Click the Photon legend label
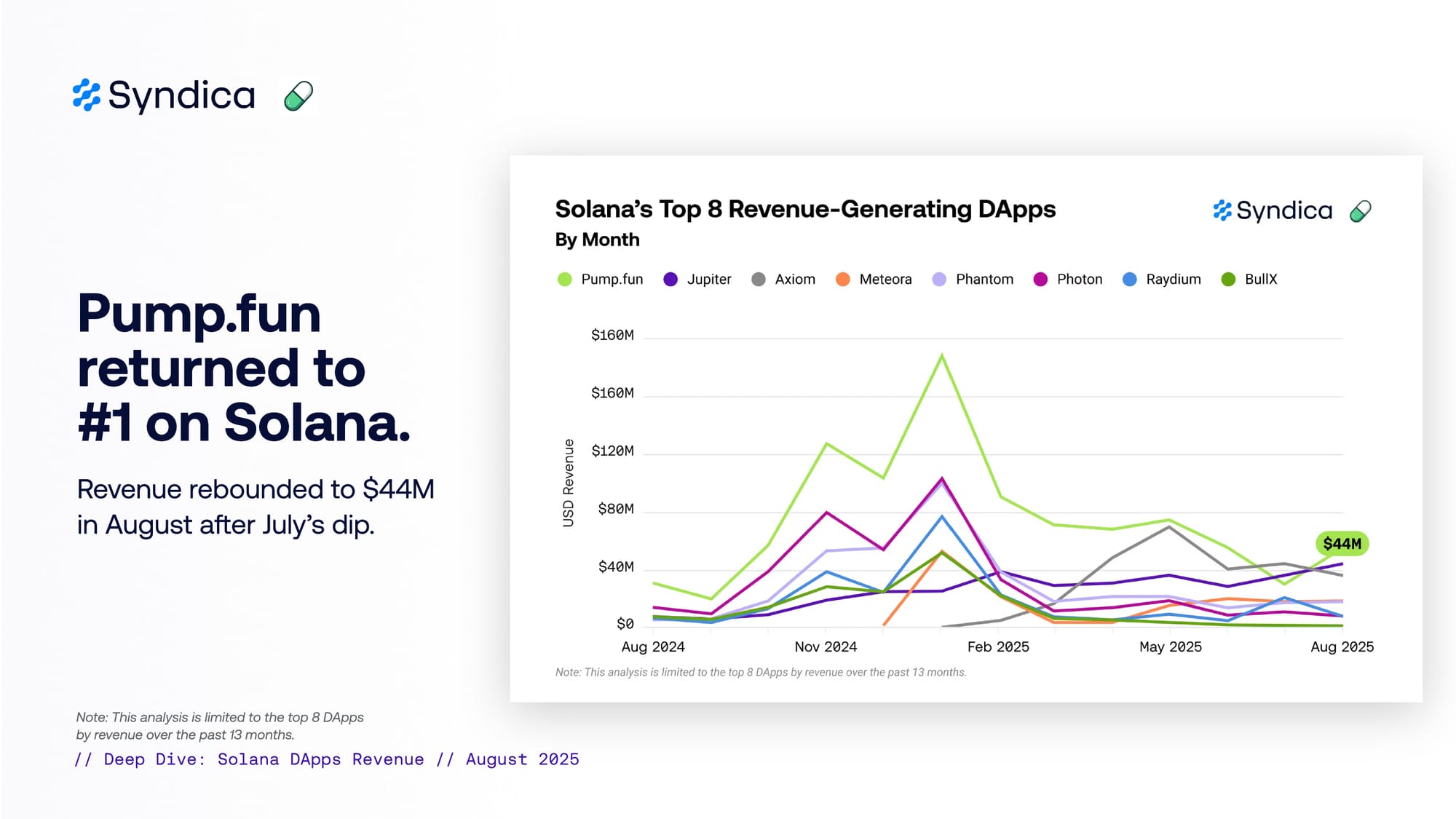Viewport: 1456px width, 819px height. 1080,280
